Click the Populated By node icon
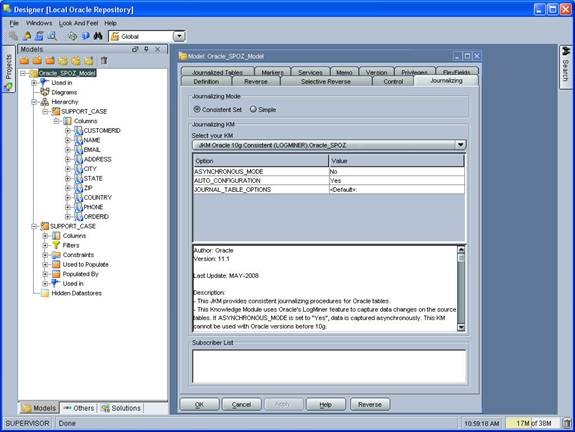Viewport: 575px width, 432px height. (x=56, y=274)
